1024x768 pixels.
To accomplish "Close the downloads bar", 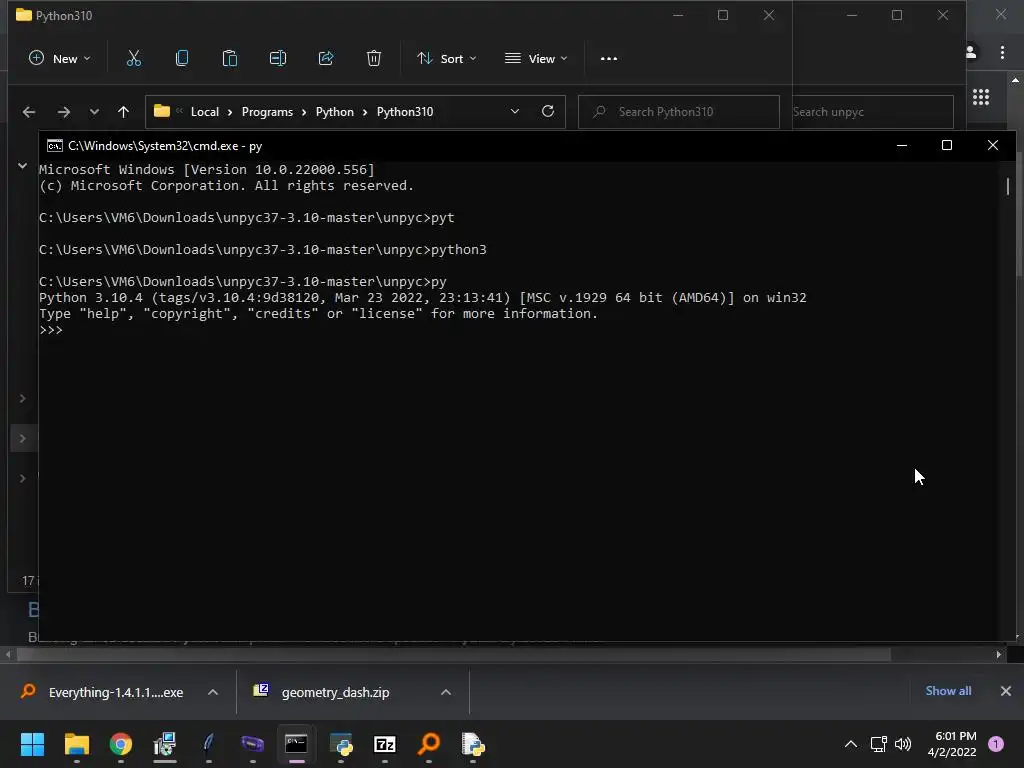I will pyautogui.click(x=1006, y=691).
